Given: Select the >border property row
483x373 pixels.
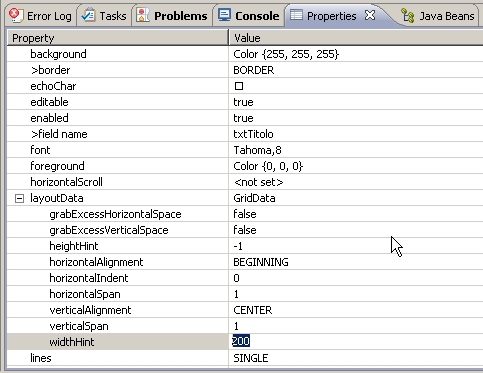Looking at the screenshot, I should [x=245, y=70].
